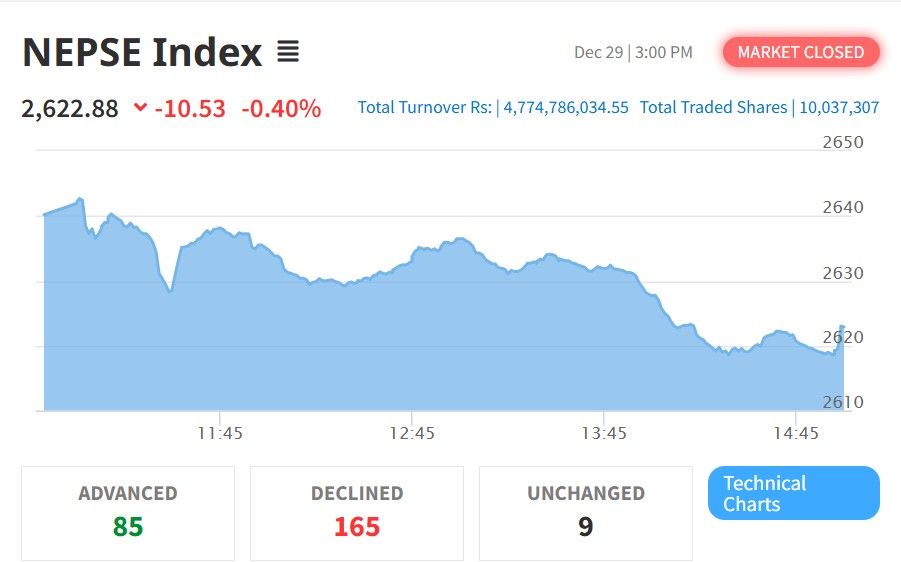This screenshot has width=901, height=562.
Task: Click the 12:45 time axis label
Action: [x=412, y=433]
